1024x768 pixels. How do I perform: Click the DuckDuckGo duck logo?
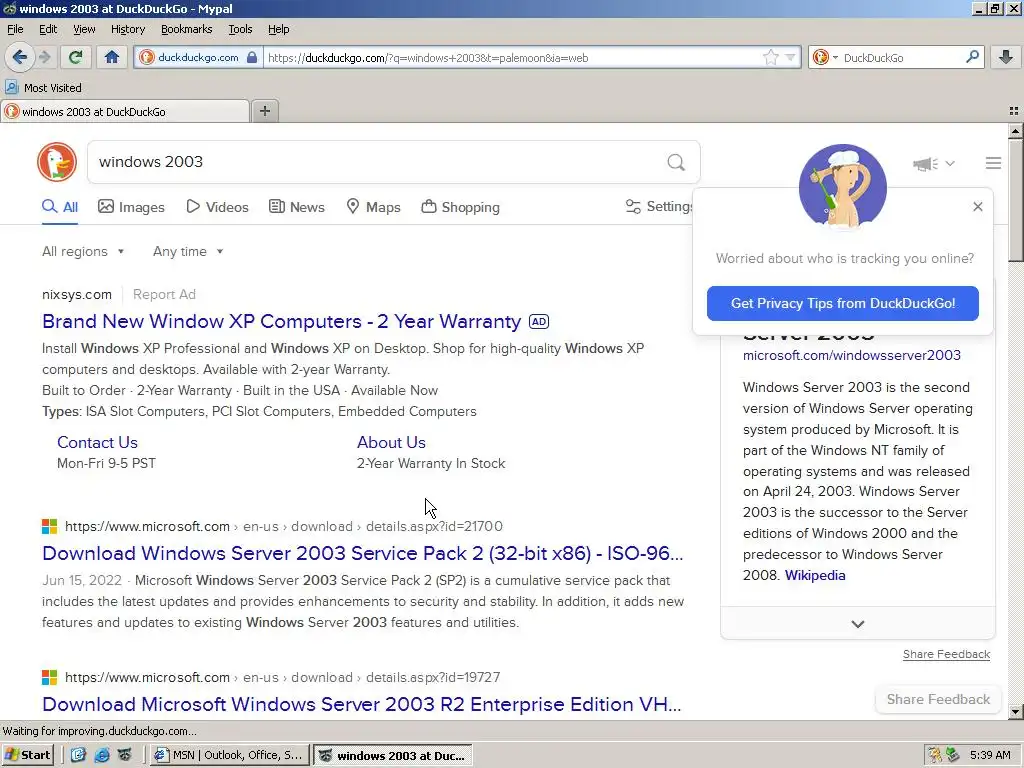[x=57, y=162]
